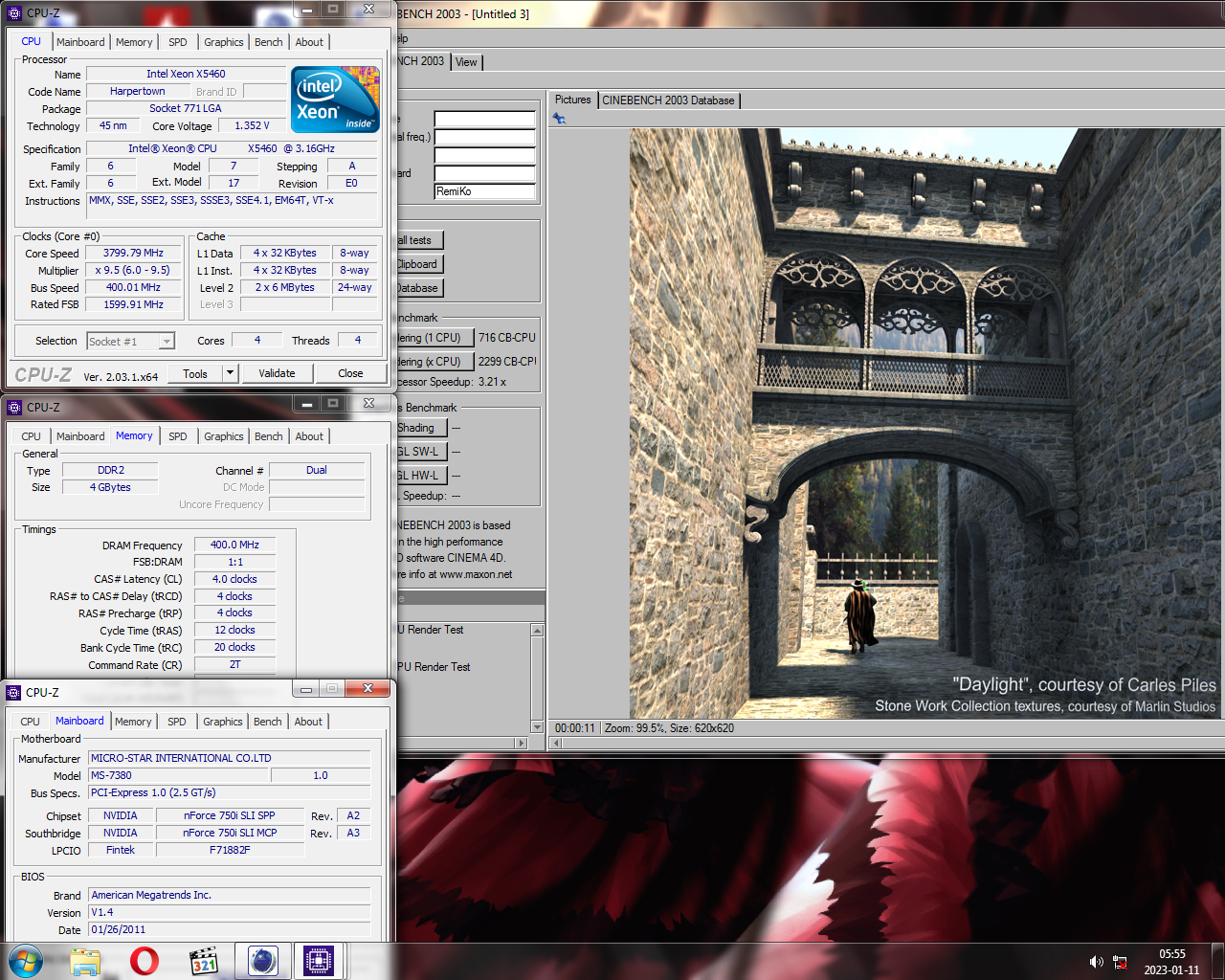
Task: Click the memory Type value DDR2
Action: point(110,470)
